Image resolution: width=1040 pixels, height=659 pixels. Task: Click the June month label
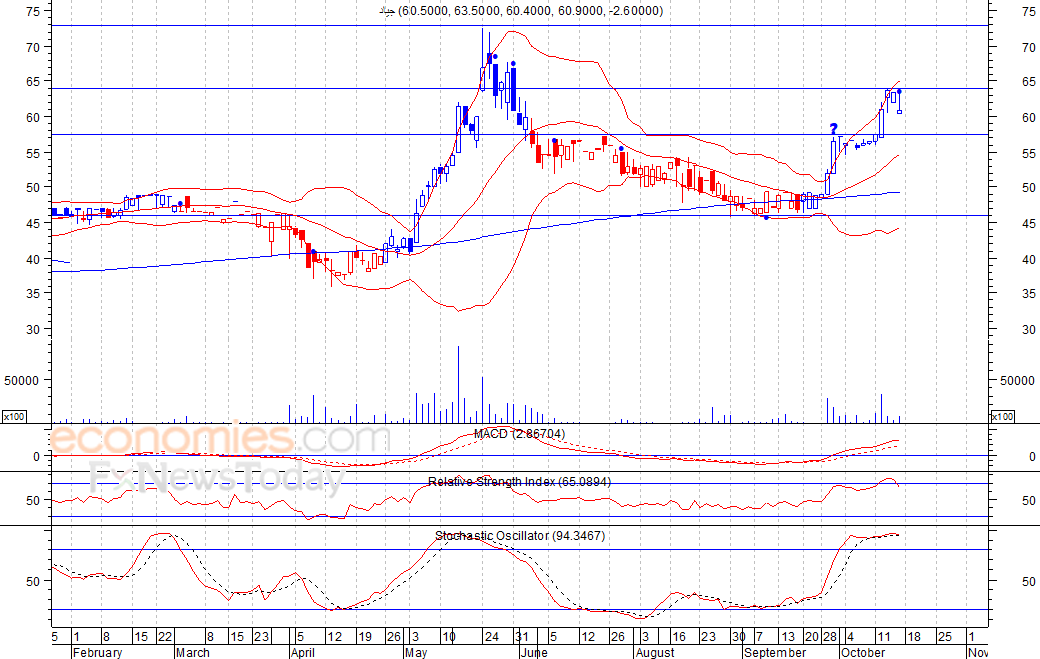534,652
